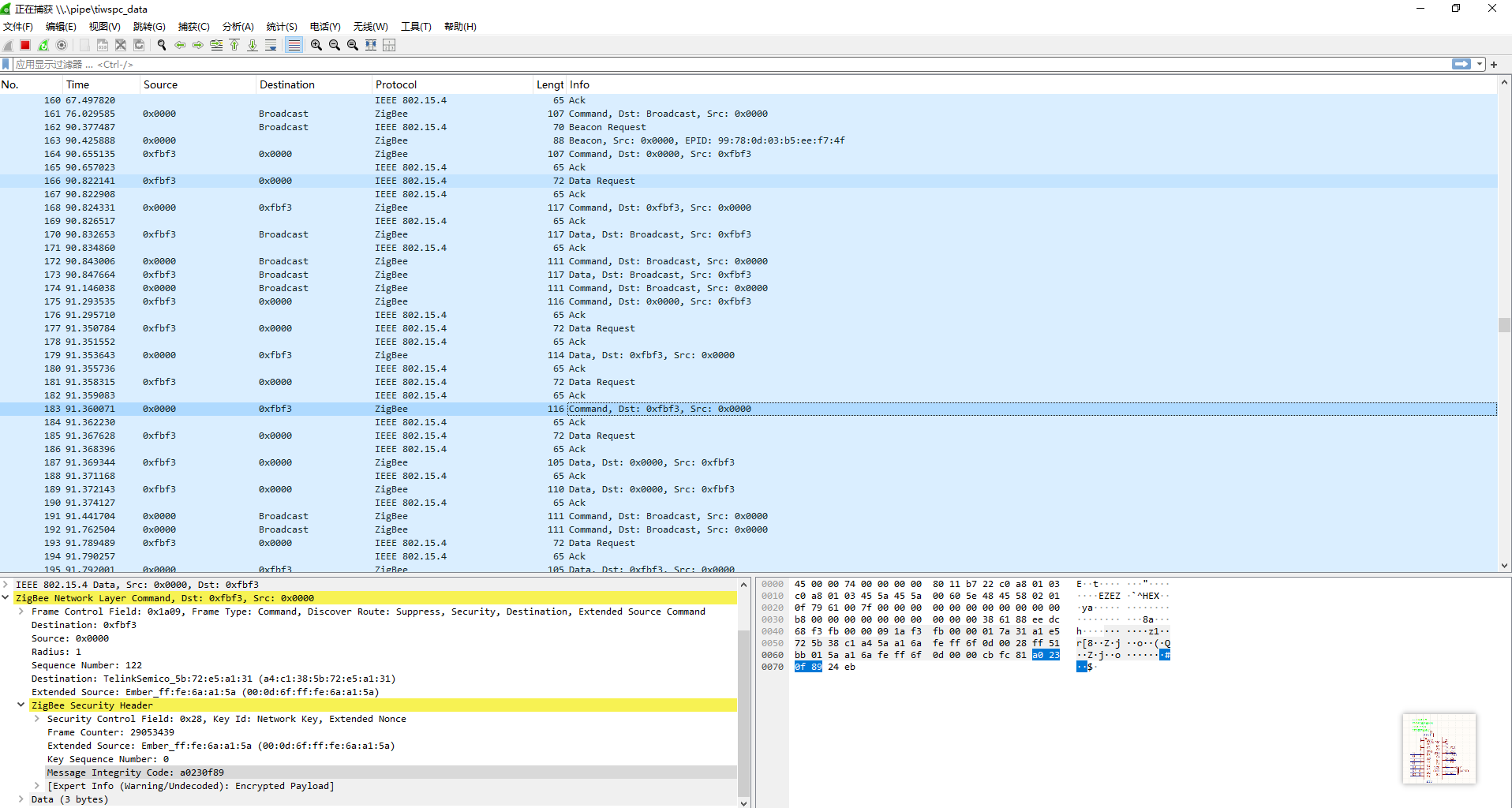Add a display filter button with plus
Image resolution: width=1512 pixels, height=808 pixels.
click(1494, 65)
